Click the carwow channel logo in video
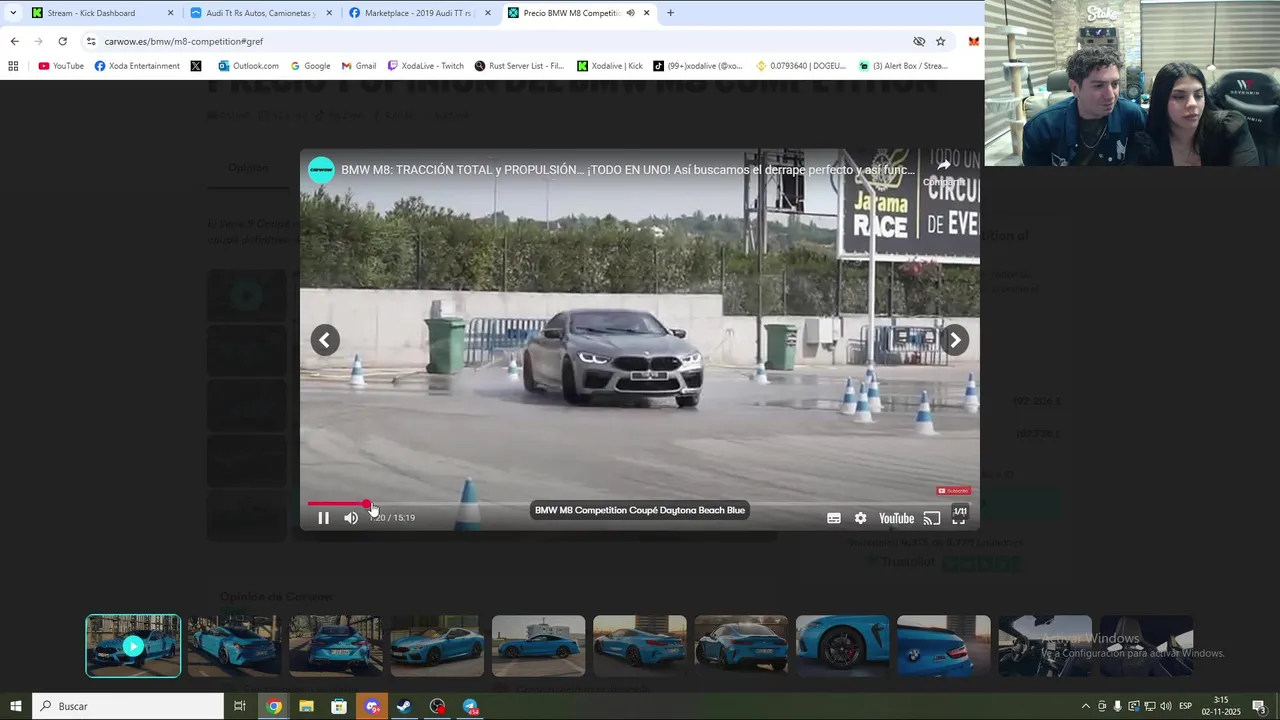1280x720 pixels. (x=321, y=170)
